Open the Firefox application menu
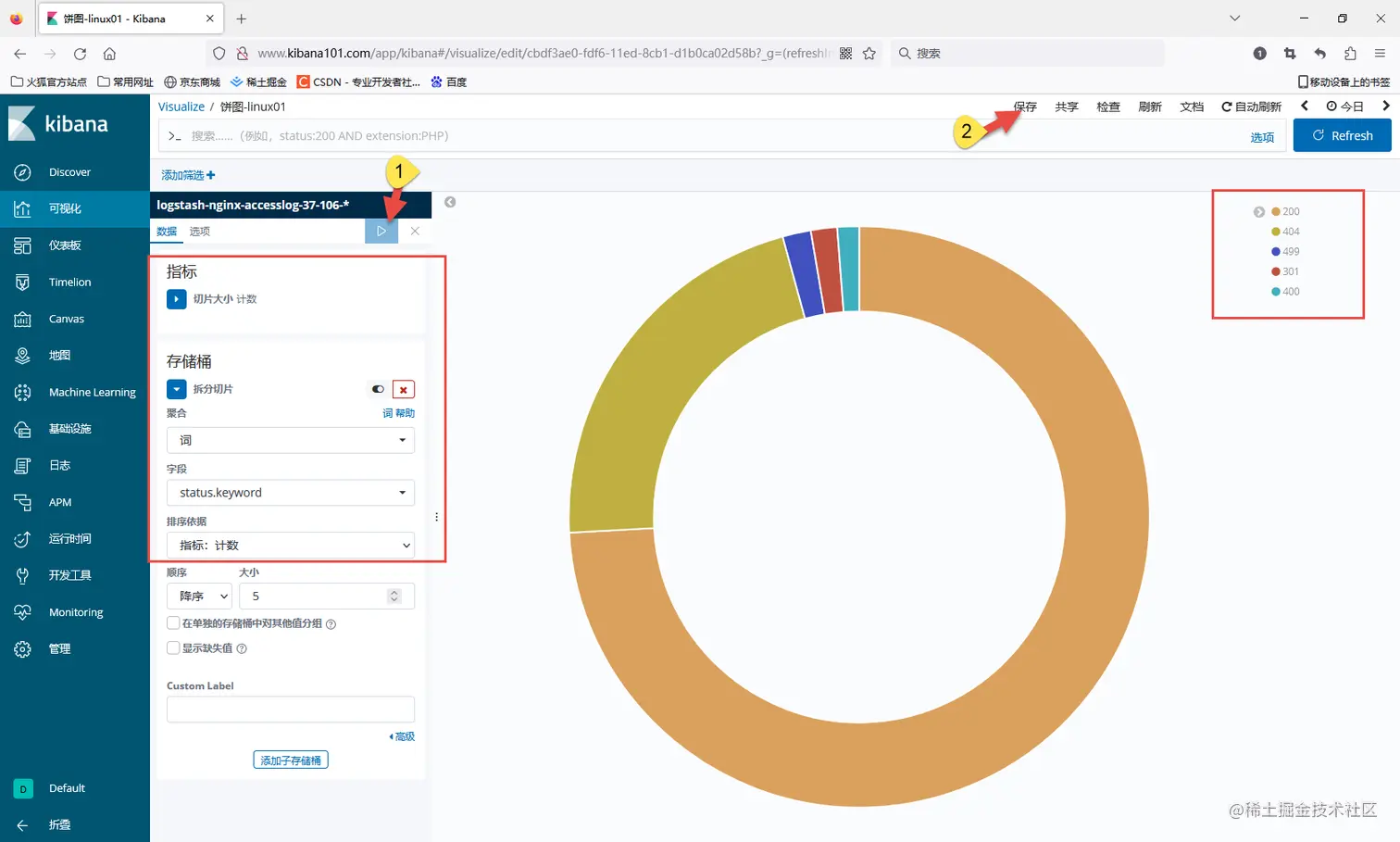 [x=1380, y=54]
